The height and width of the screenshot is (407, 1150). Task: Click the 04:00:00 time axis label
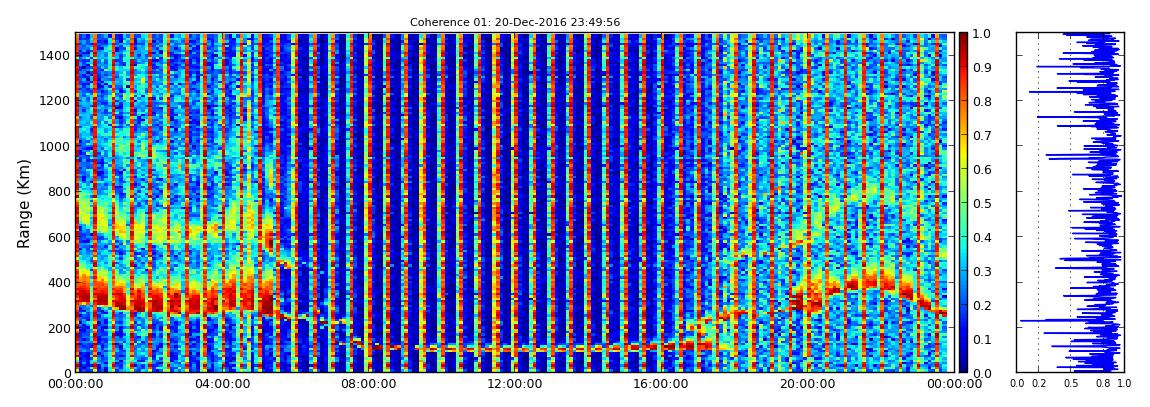pos(220,384)
